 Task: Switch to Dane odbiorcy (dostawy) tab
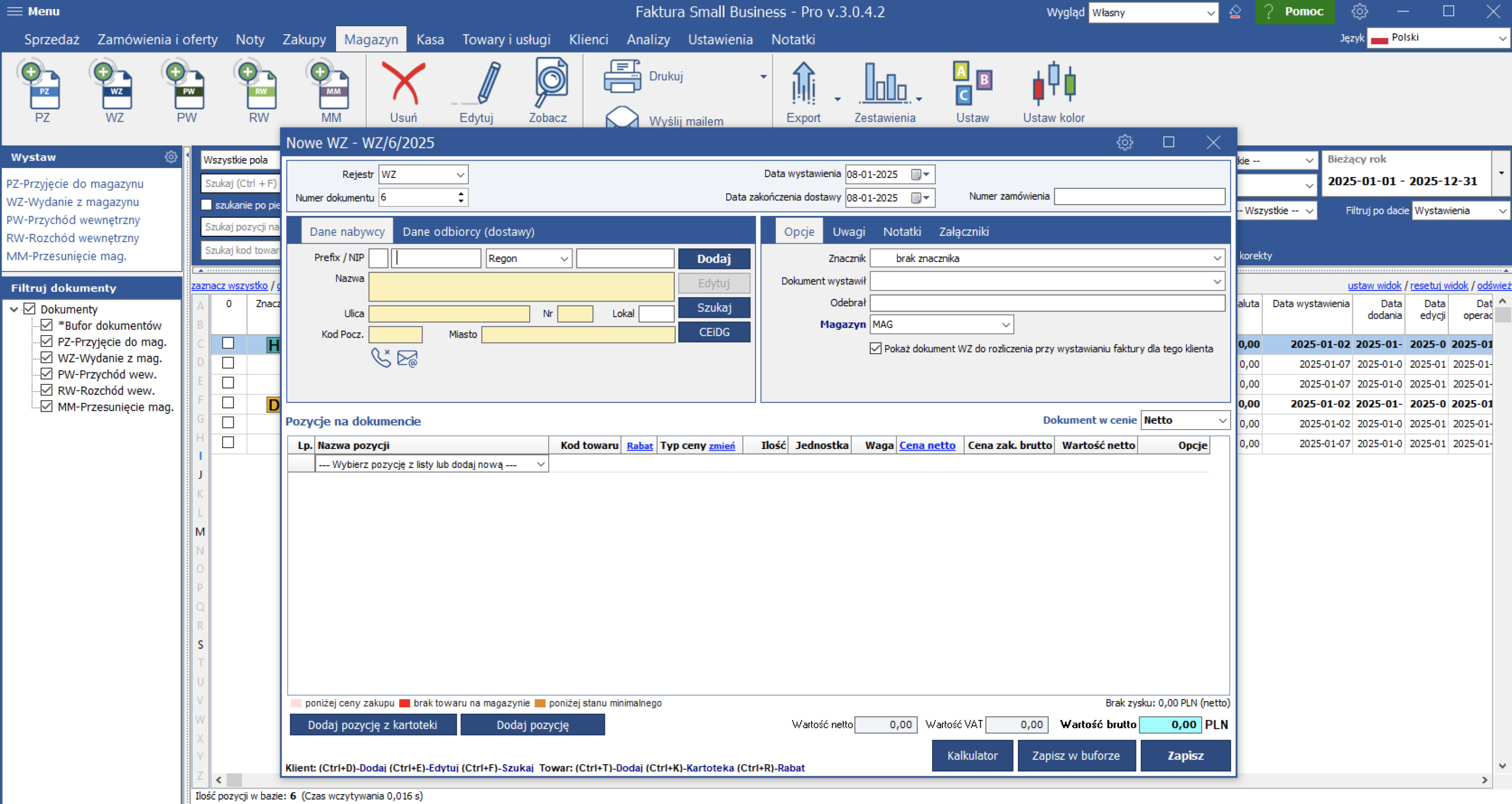[468, 232]
